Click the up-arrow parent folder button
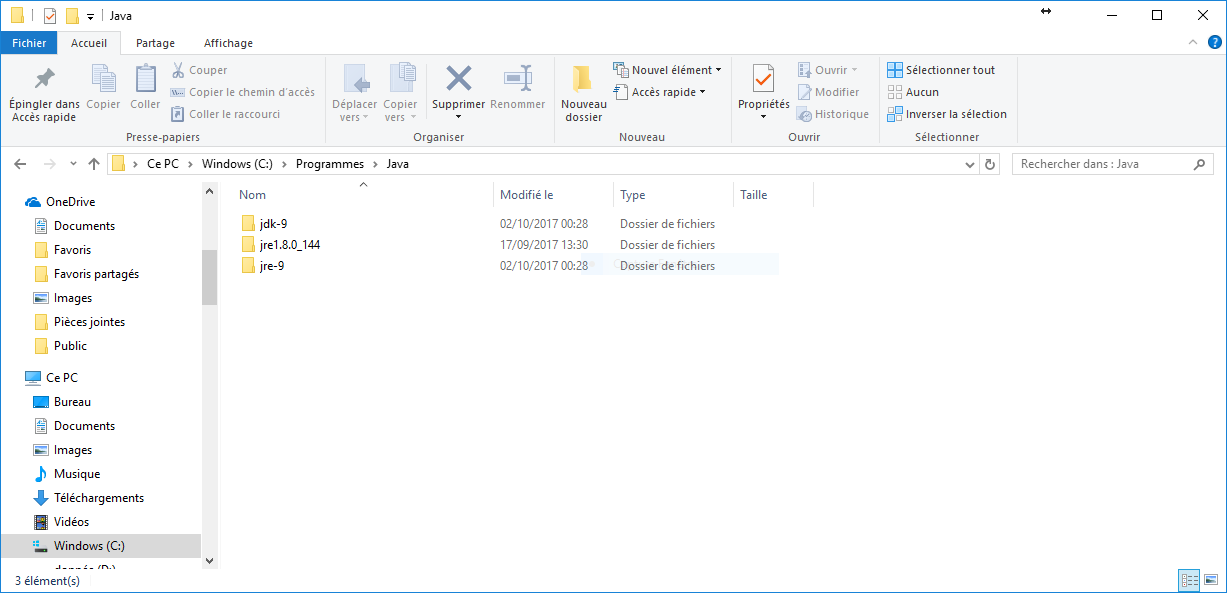 [94, 164]
